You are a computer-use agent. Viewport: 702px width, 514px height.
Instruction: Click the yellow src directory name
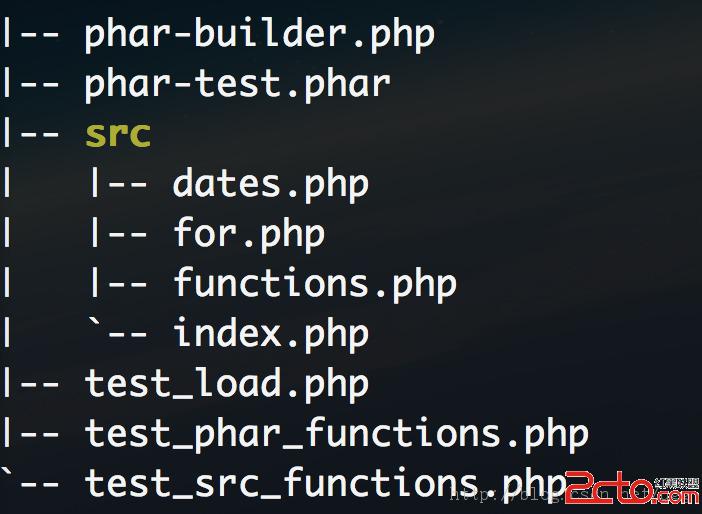pyautogui.click(x=118, y=135)
